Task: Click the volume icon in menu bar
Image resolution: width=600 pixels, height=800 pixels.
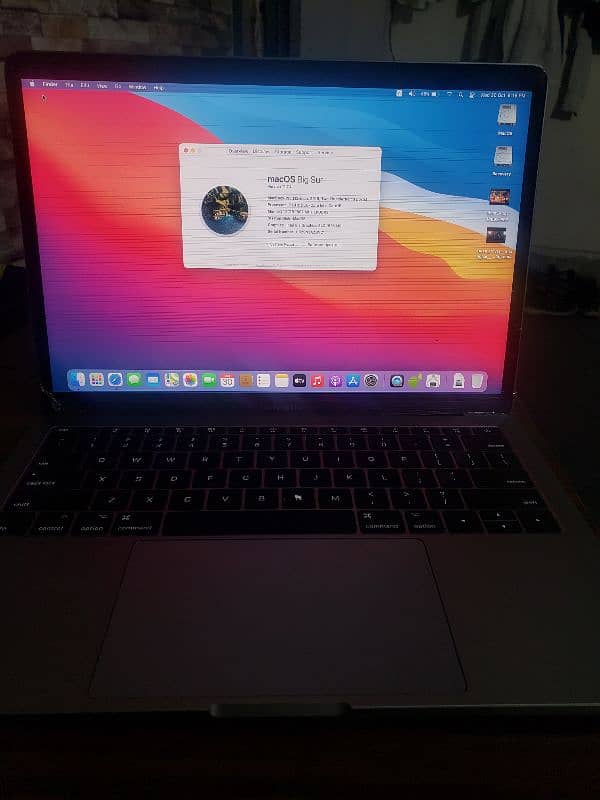Action: point(412,93)
